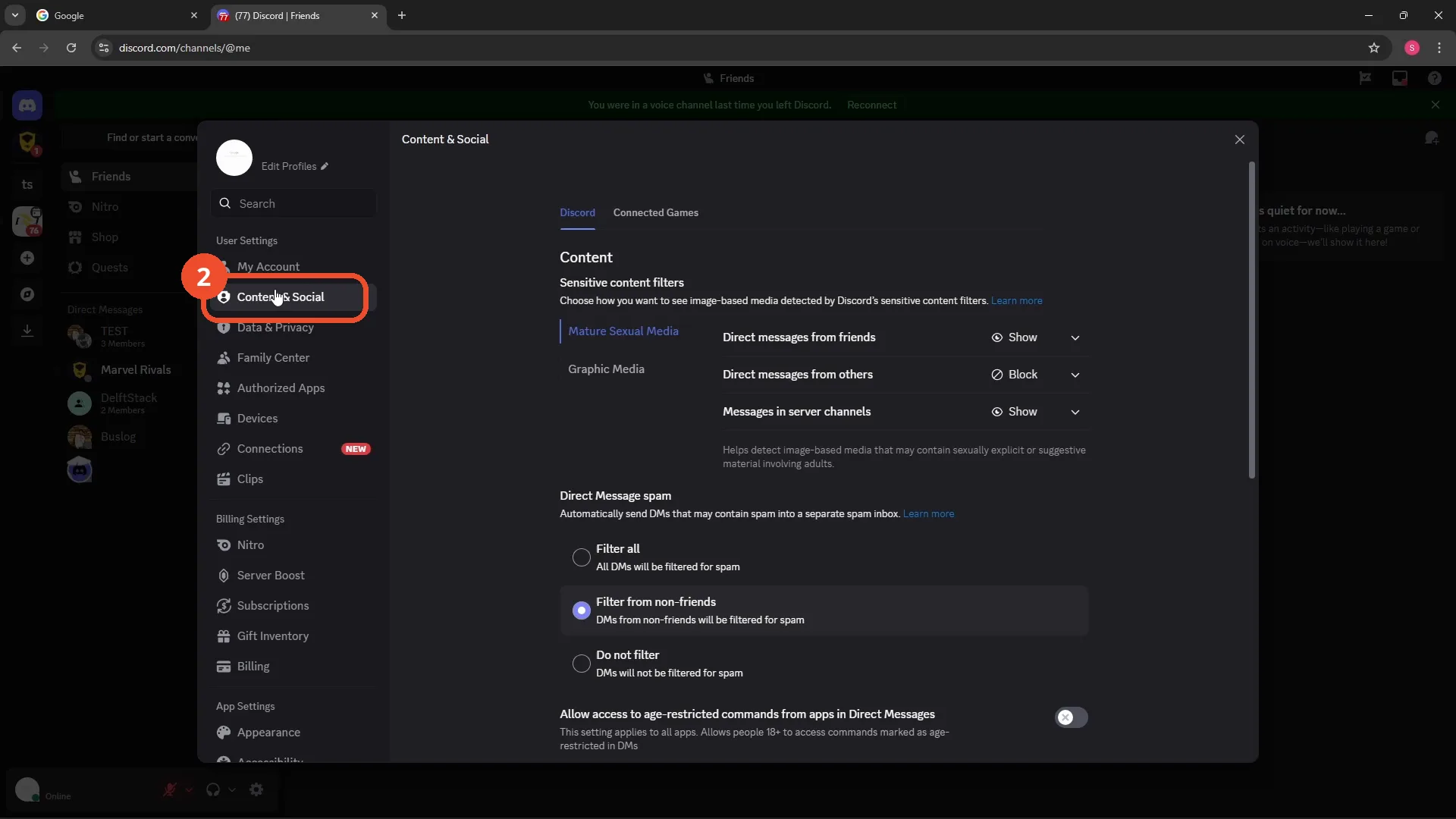The image size is (1456, 819).
Task: Open Data & Privacy settings
Action: [292, 328]
